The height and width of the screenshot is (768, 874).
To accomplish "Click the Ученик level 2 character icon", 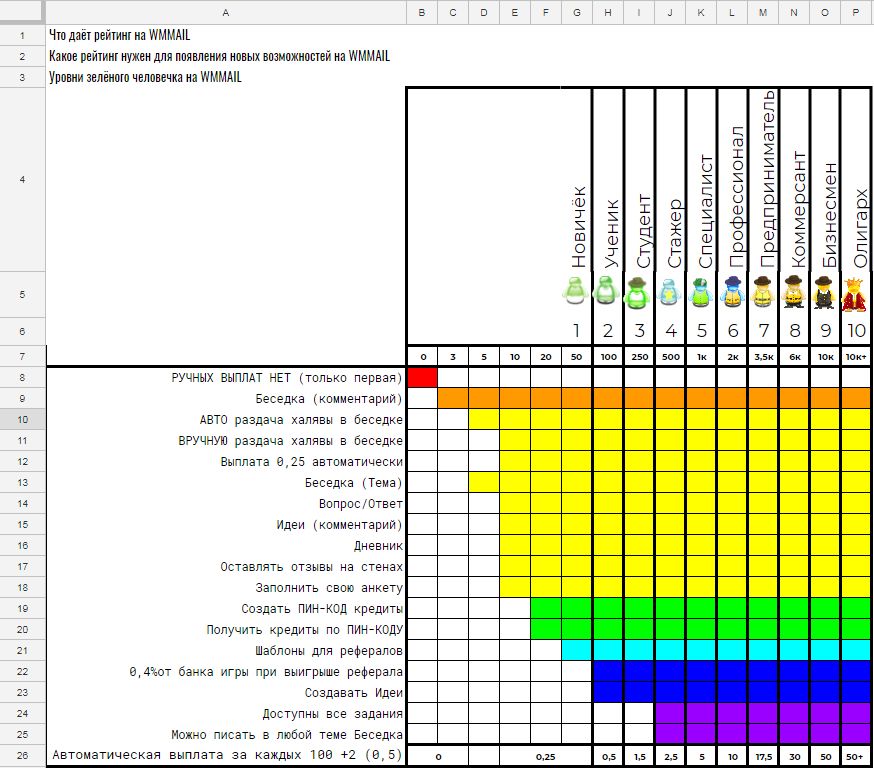I will pyautogui.click(x=606, y=290).
